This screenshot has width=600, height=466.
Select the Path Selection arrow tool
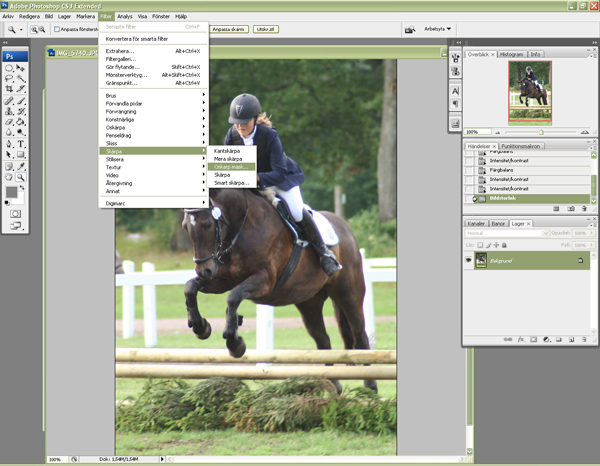[9, 155]
